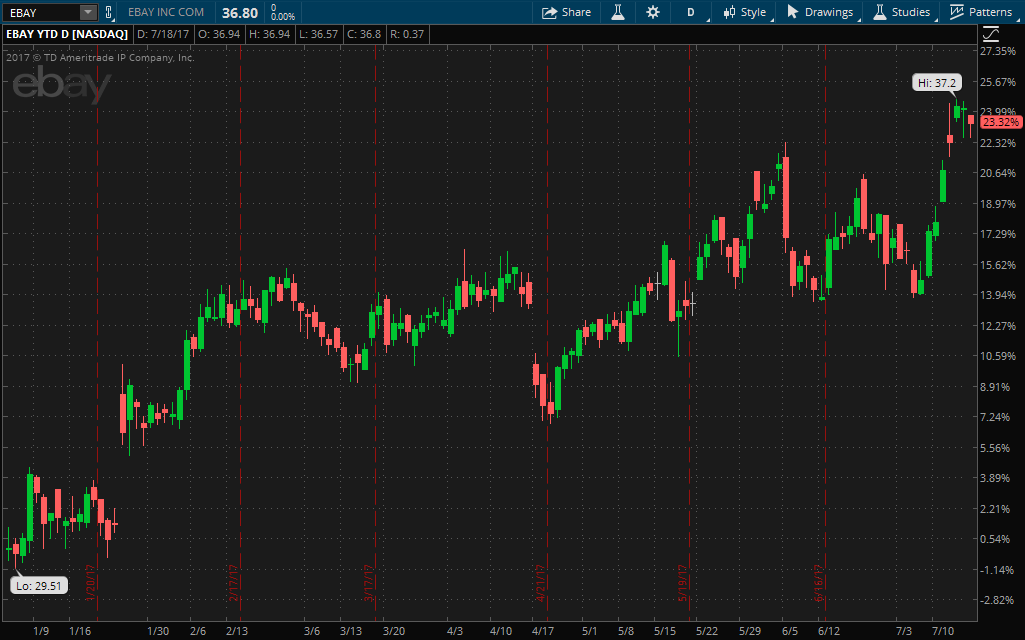Expand the EBAY symbol selector dropdown arrow
1025x640 pixels.
pyautogui.click(x=88, y=12)
